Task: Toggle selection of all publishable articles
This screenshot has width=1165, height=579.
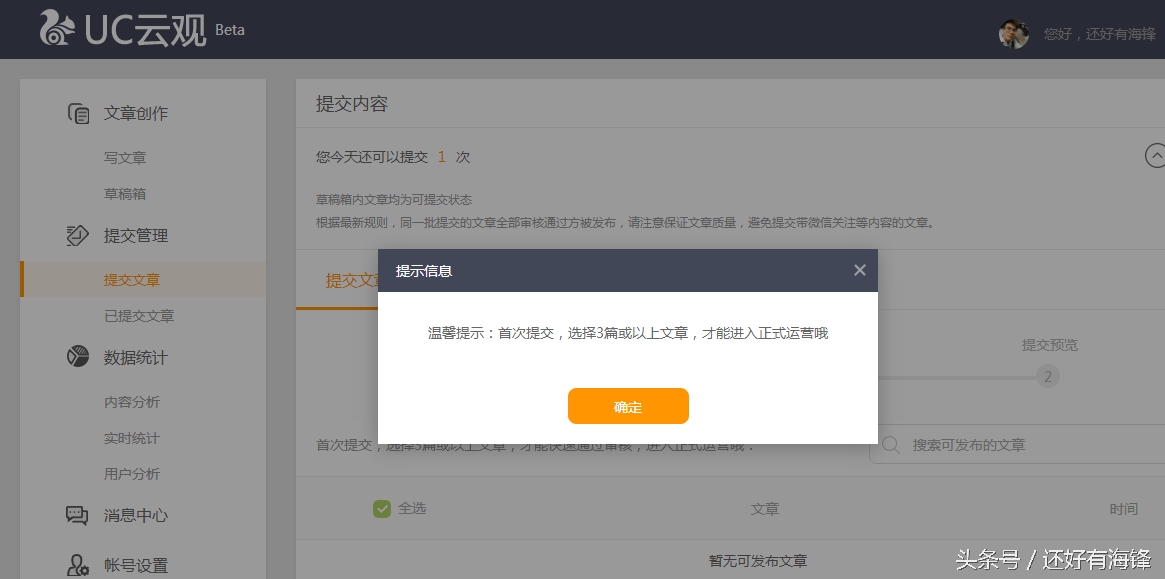Action: [x=381, y=508]
